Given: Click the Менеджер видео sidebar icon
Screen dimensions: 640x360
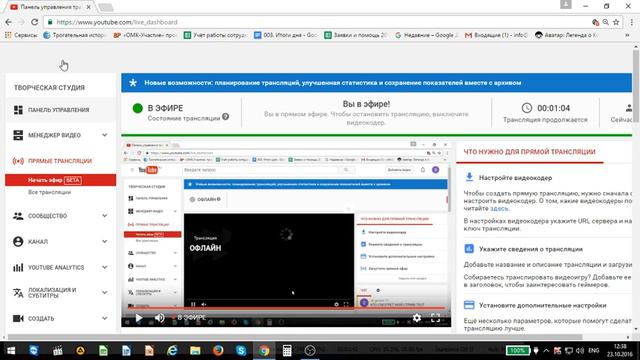Looking at the screenshot, I should point(18,135).
